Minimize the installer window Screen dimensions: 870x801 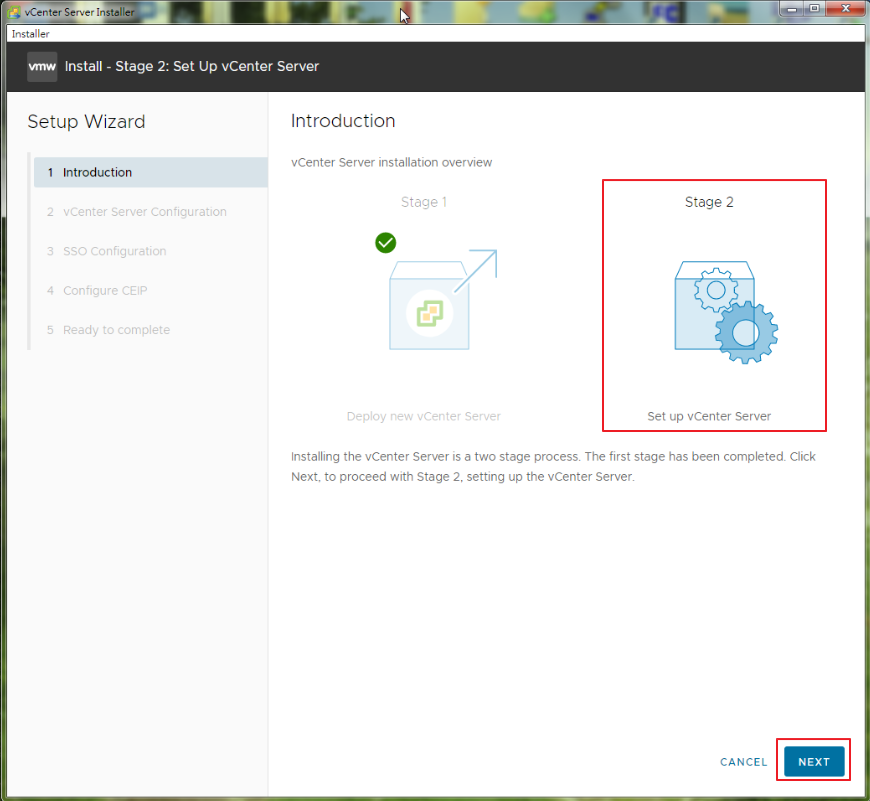coord(792,9)
